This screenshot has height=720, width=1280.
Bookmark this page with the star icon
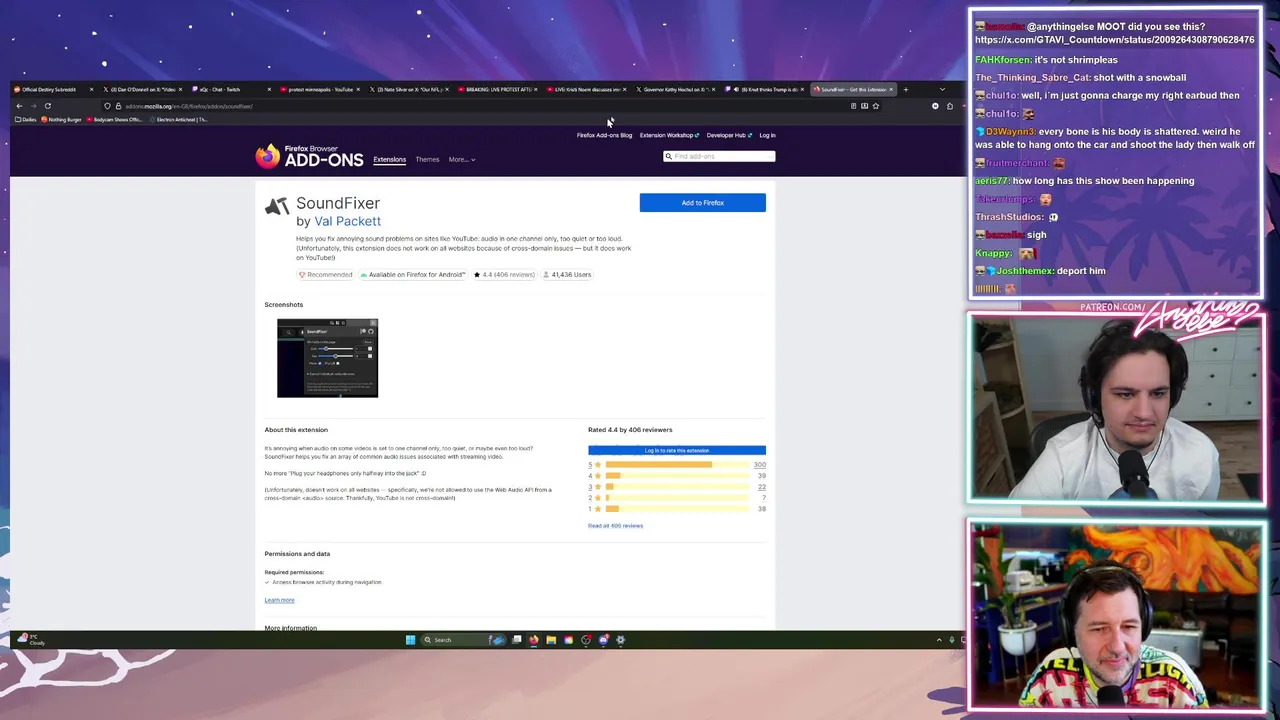click(x=875, y=106)
